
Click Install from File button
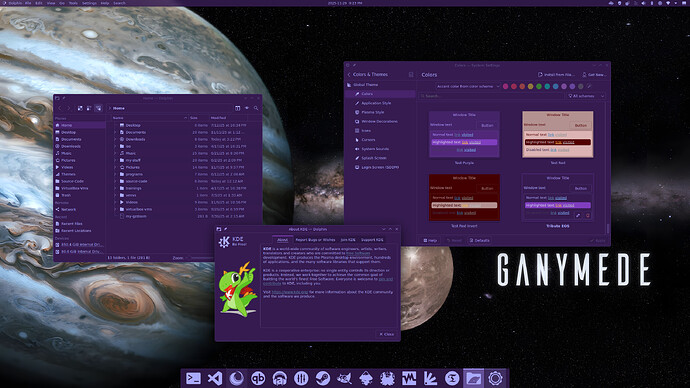click(556, 75)
